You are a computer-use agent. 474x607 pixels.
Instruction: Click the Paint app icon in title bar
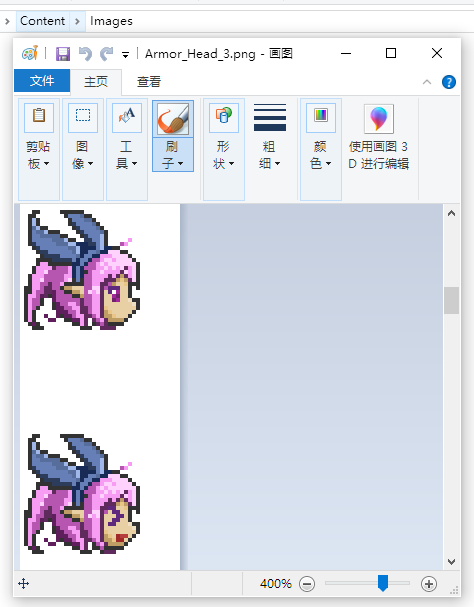(x=30, y=53)
